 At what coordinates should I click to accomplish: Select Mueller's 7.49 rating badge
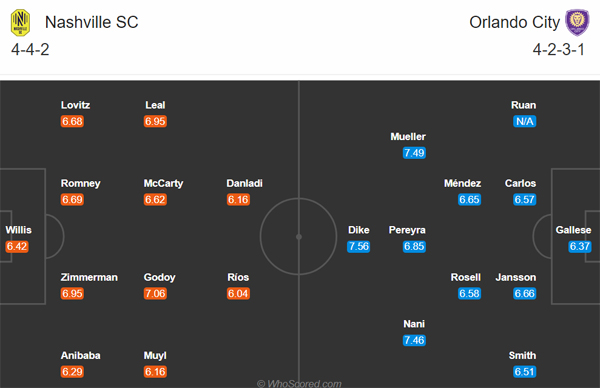[414, 153]
